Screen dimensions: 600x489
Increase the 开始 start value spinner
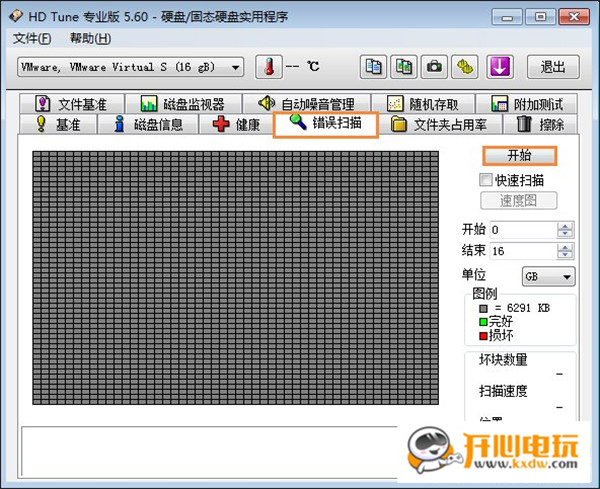pos(566,226)
